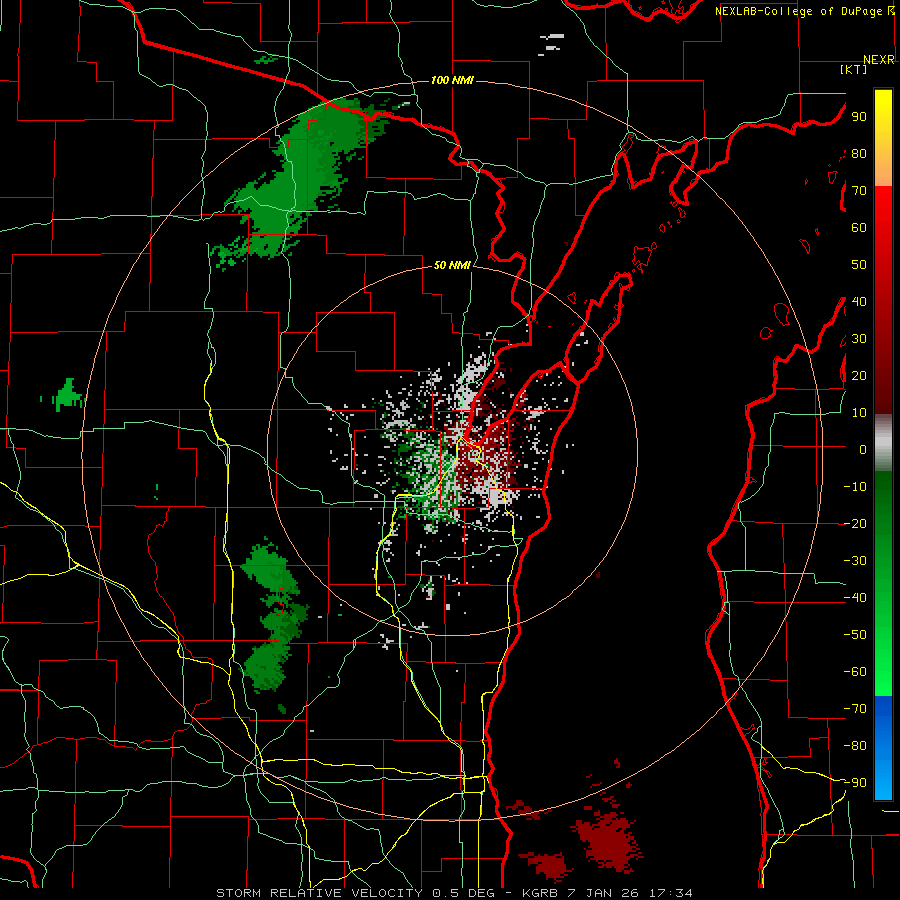The height and width of the screenshot is (900, 900).
Task: Click the KGRB radar site identifier in the footer
Action: (538, 893)
